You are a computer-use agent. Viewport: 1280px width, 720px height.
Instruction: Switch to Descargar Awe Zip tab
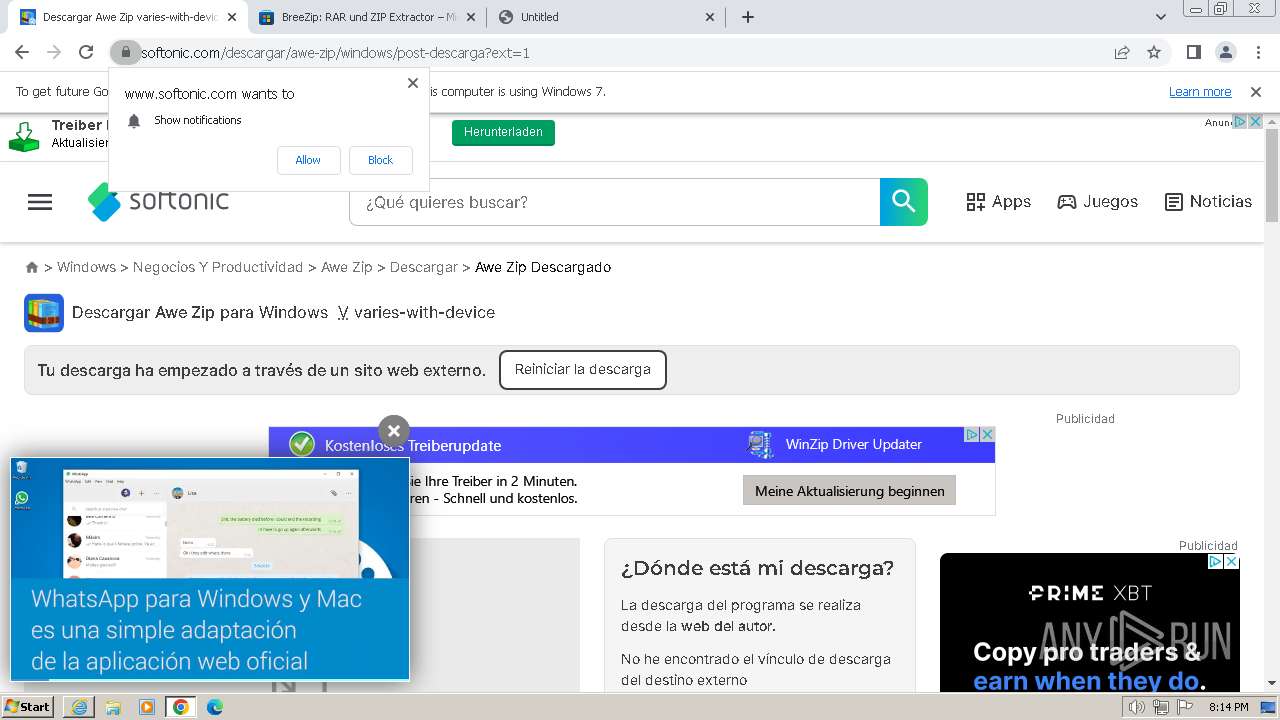(x=128, y=17)
